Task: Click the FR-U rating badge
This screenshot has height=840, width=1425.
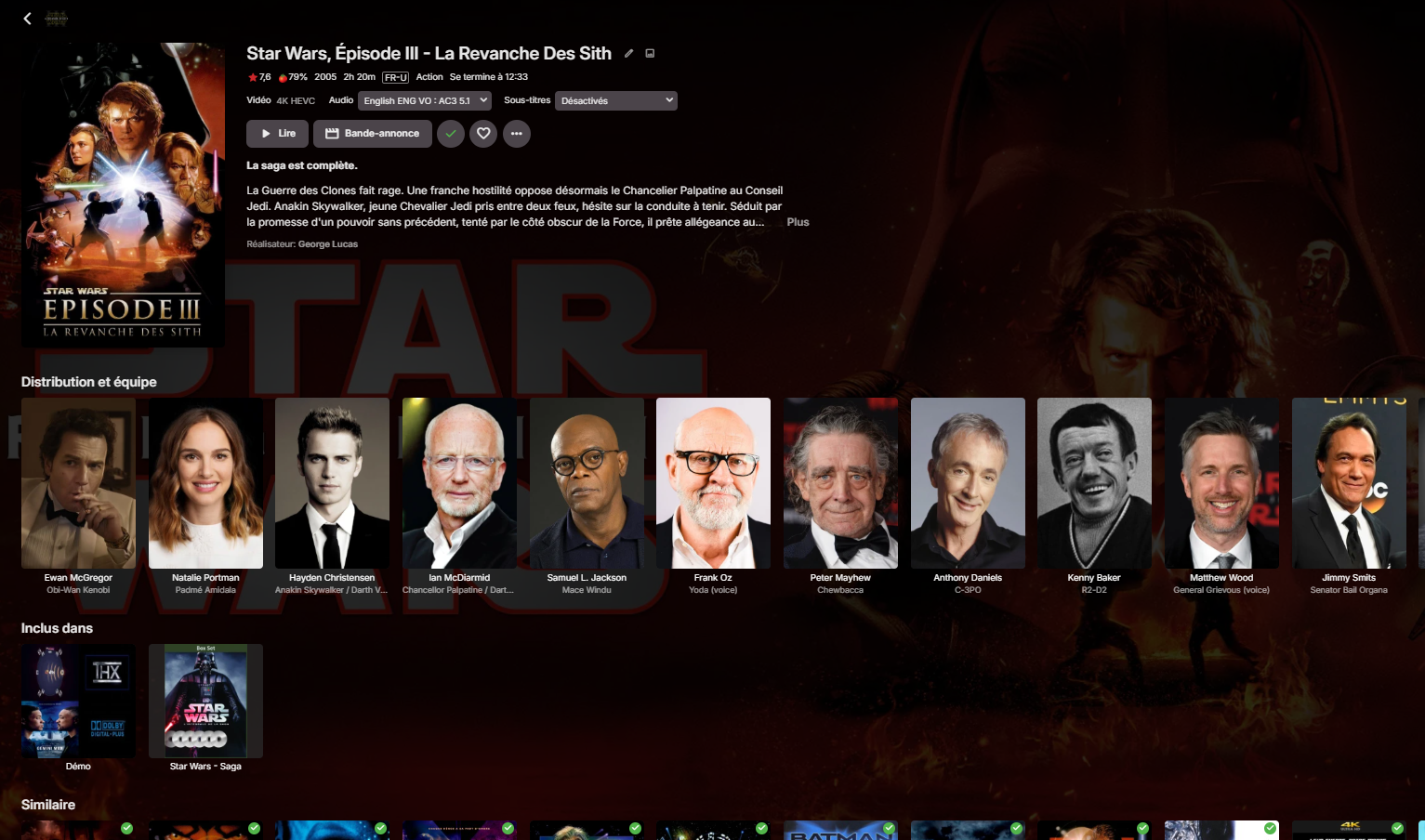Action: (x=396, y=77)
